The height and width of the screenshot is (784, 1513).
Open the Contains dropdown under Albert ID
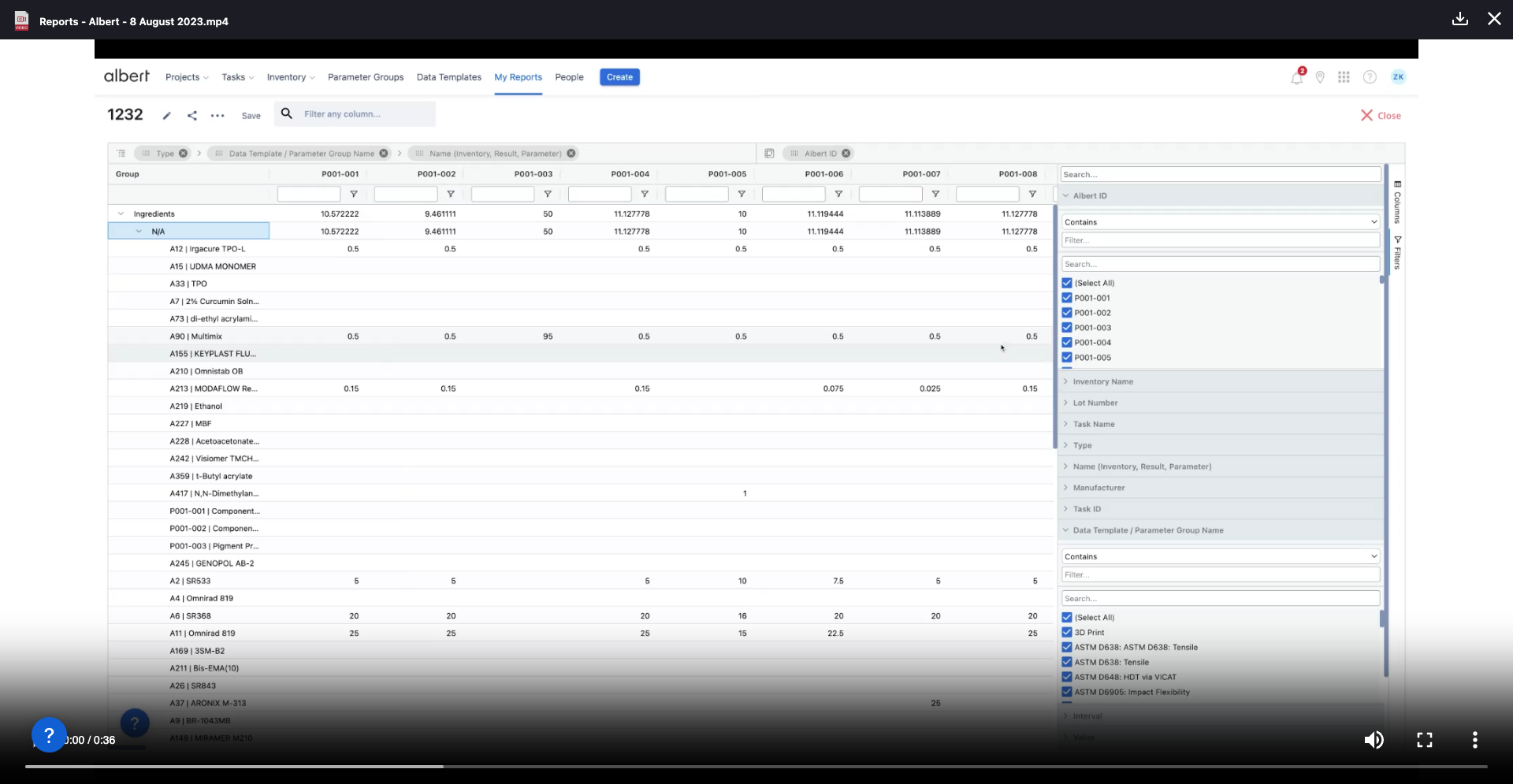(x=1220, y=222)
